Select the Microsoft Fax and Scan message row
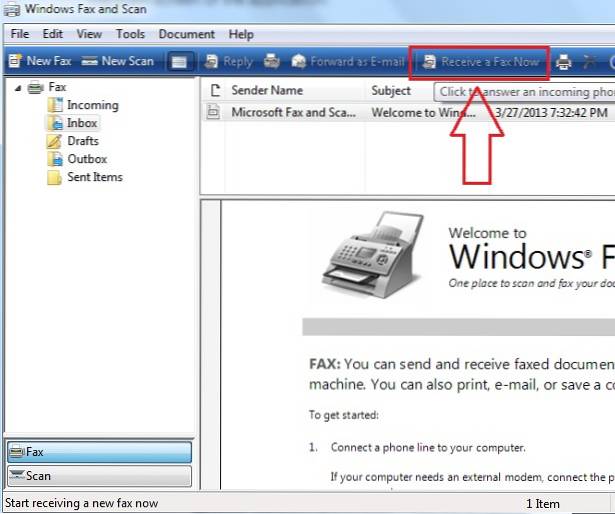 click(408, 113)
